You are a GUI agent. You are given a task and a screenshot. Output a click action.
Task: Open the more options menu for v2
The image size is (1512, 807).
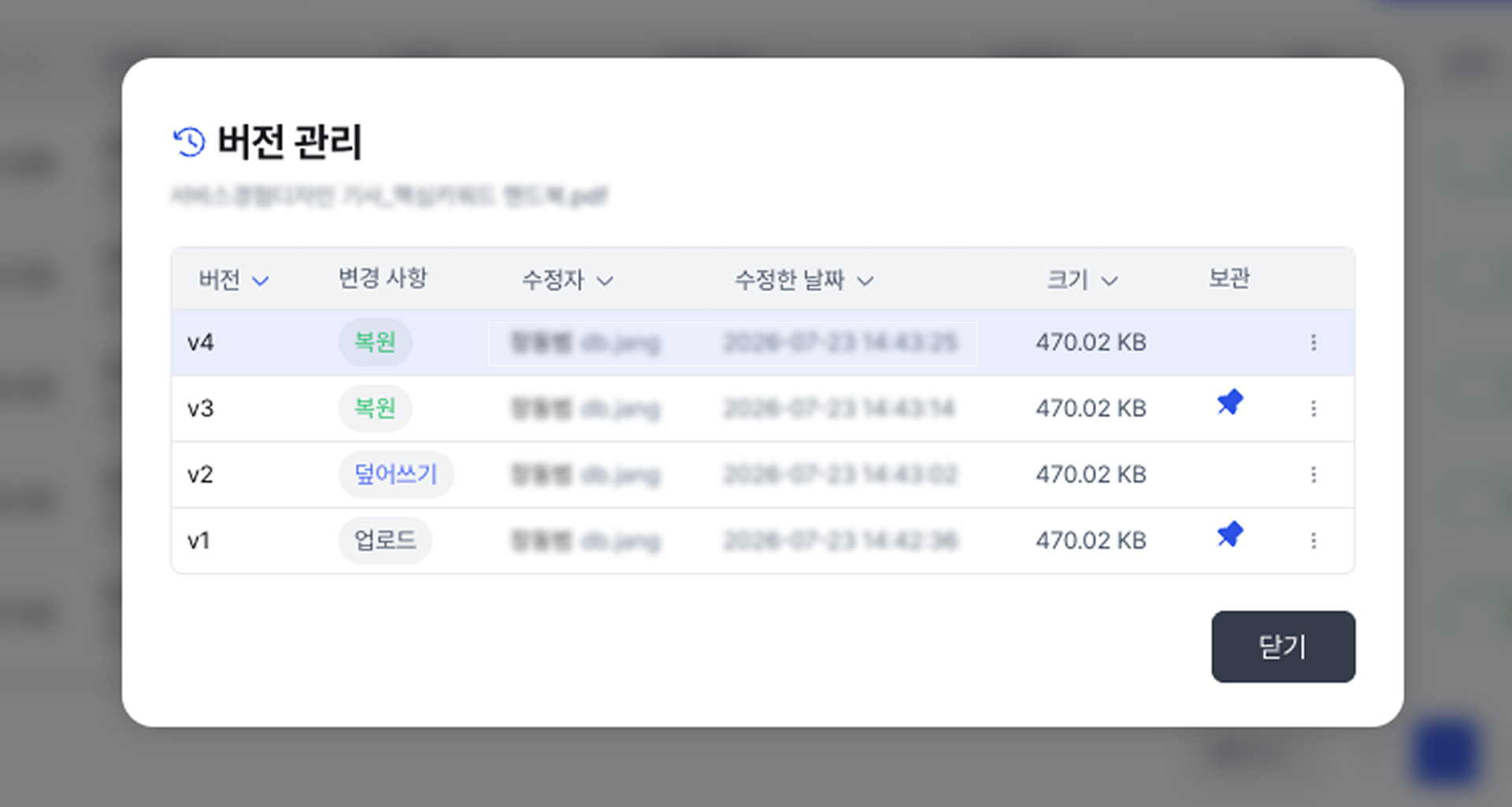[x=1313, y=475]
